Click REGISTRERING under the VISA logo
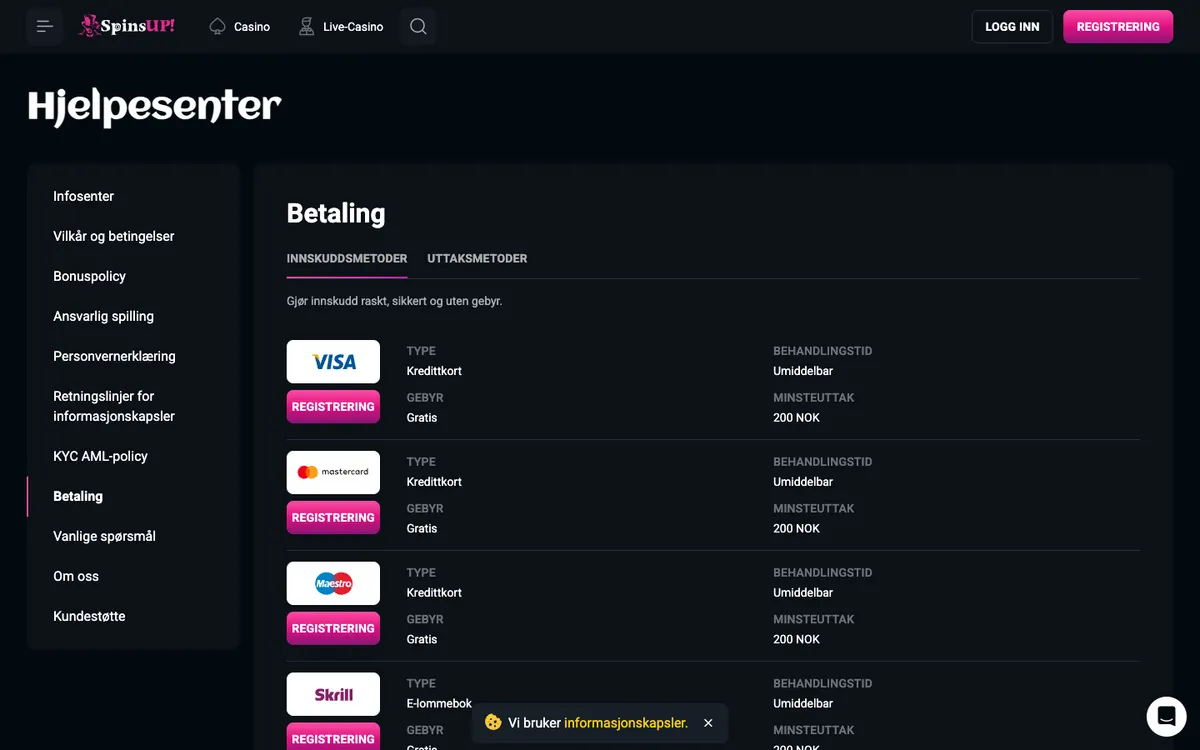Viewport: 1200px width, 750px height. (333, 407)
